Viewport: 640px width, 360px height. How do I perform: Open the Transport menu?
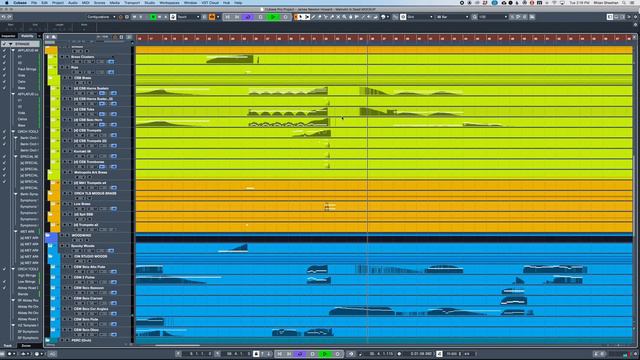pos(132,3)
